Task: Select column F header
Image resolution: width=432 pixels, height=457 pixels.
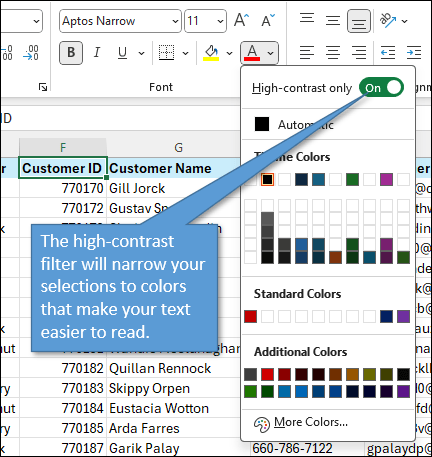Action: (63, 147)
